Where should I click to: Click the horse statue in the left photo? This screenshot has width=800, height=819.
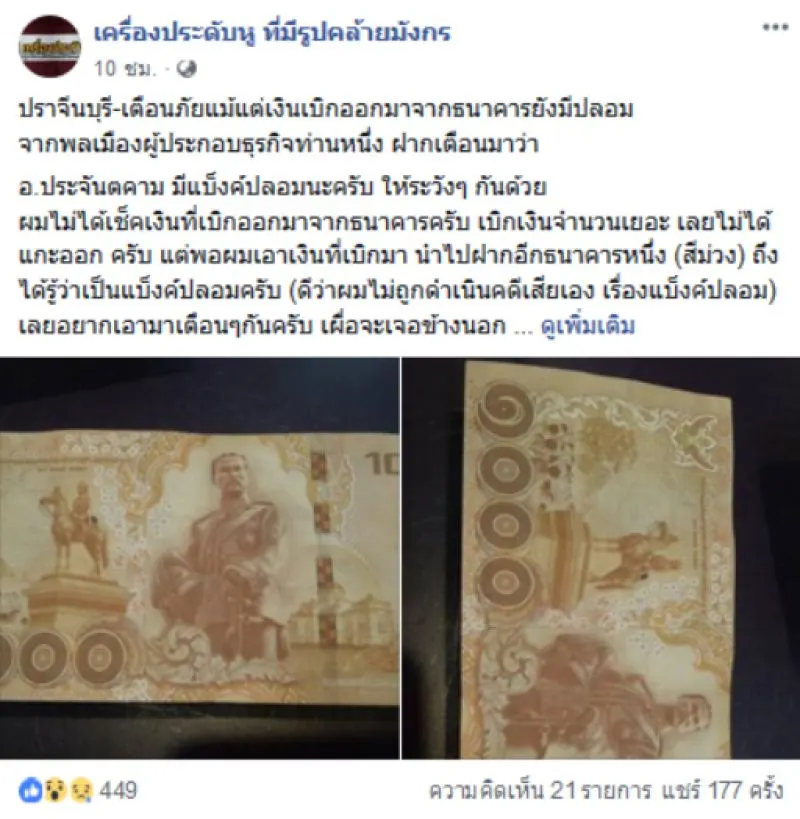point(76,522)
